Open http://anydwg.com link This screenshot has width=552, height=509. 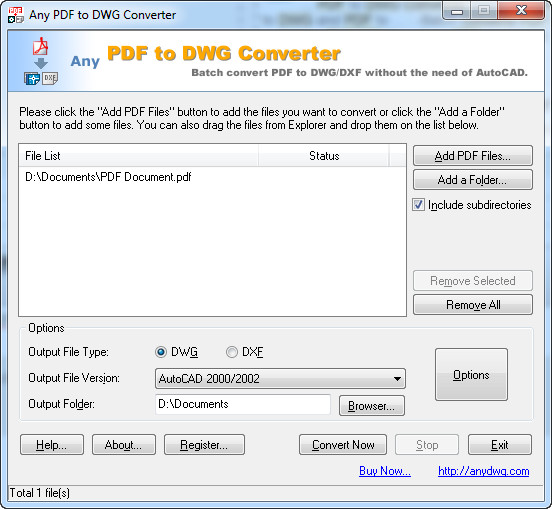coord(484,471)
